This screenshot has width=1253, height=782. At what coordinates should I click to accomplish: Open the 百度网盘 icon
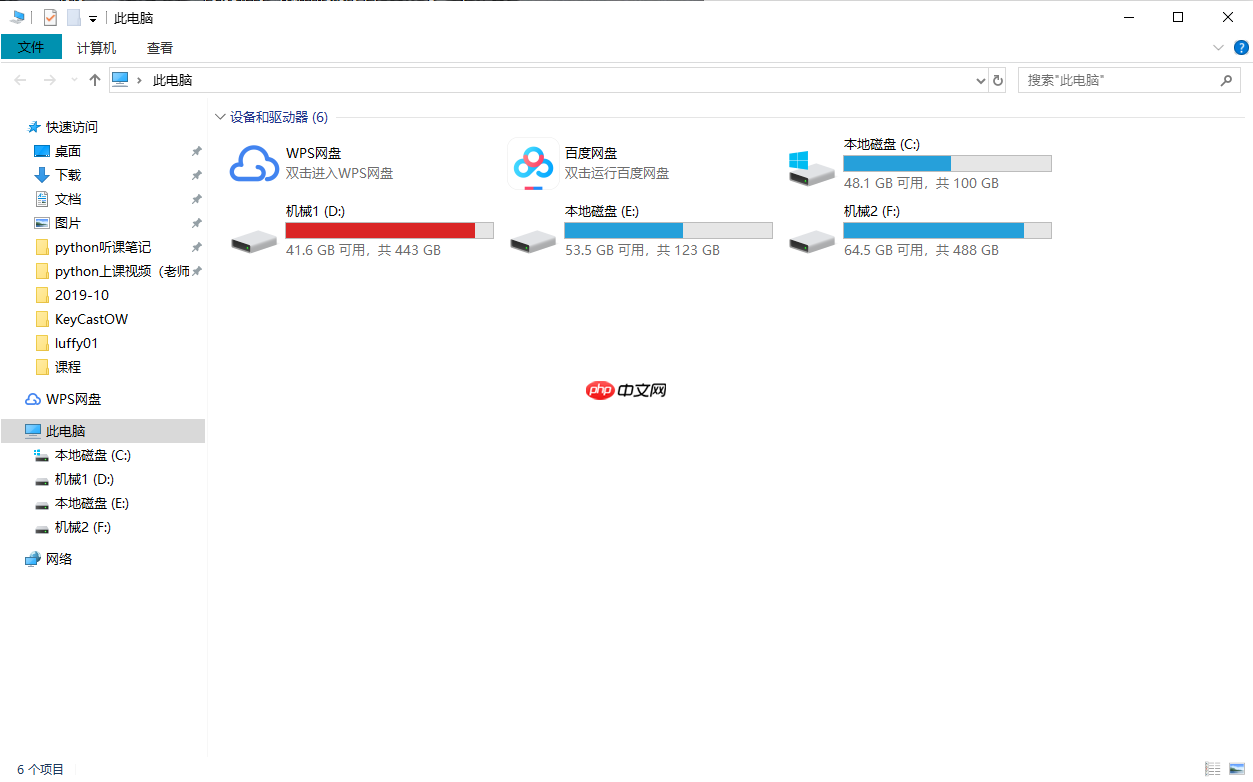pos(533,164)
